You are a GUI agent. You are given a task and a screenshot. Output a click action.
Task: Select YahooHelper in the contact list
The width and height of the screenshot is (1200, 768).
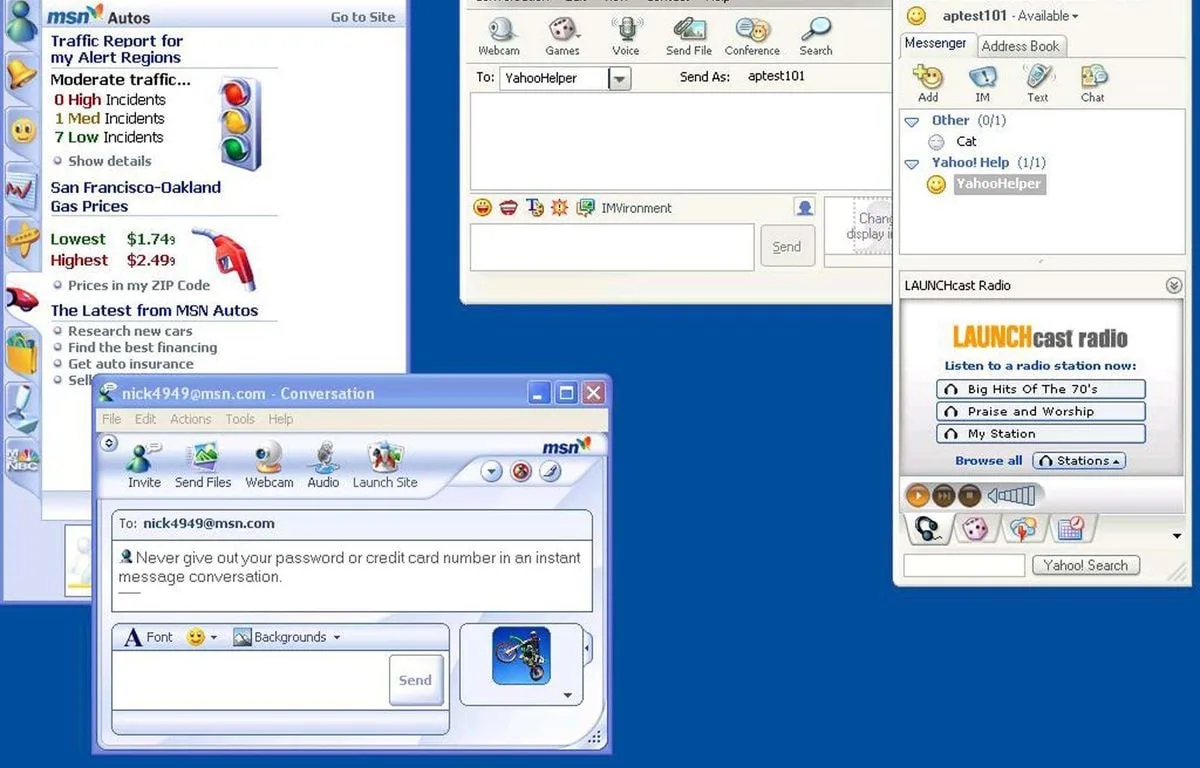pyautogui.click(x=998, y=184)
